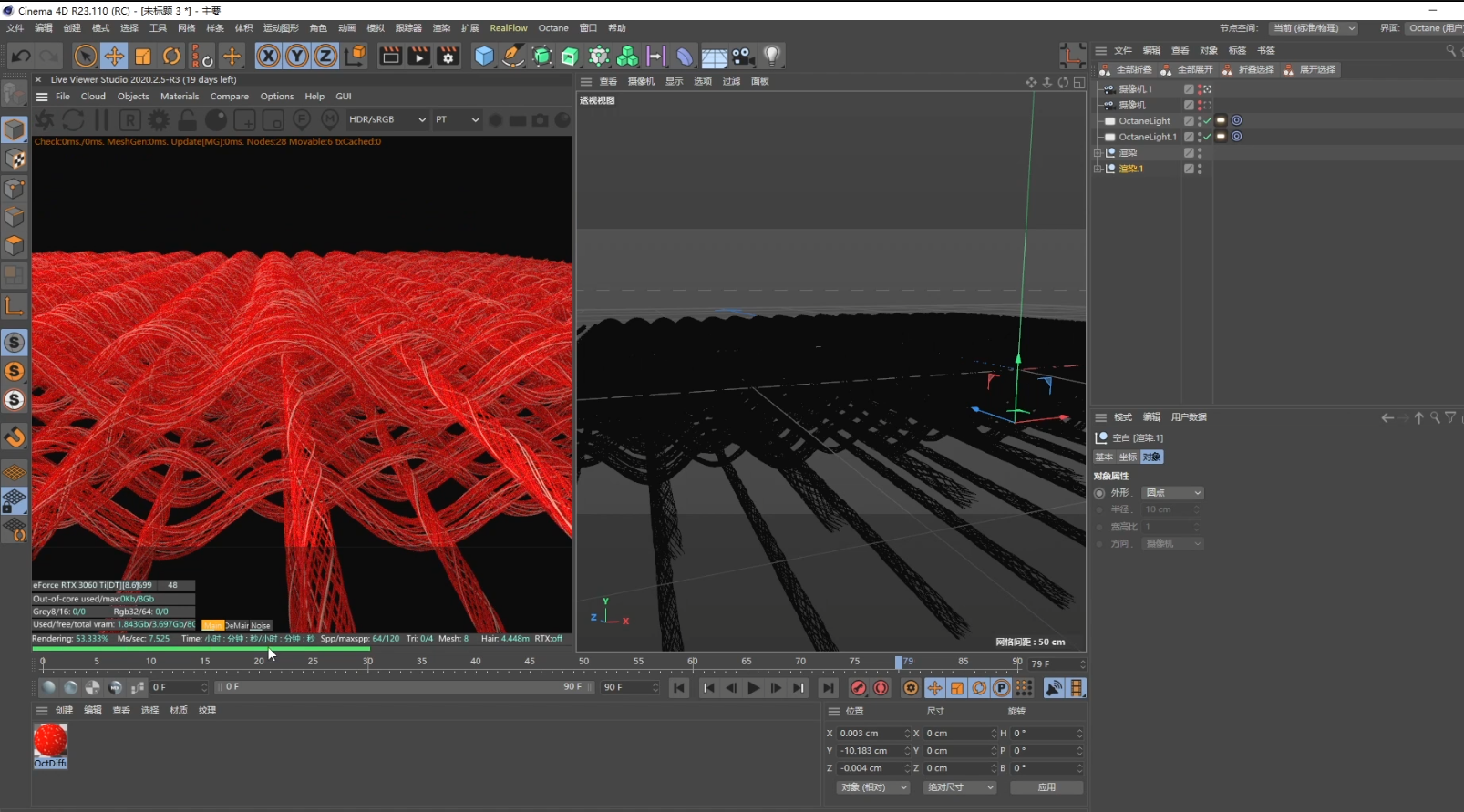Open the HDR/sRGB color space dropdown
Screen dimensions: 1464x812
click(387, 119)
